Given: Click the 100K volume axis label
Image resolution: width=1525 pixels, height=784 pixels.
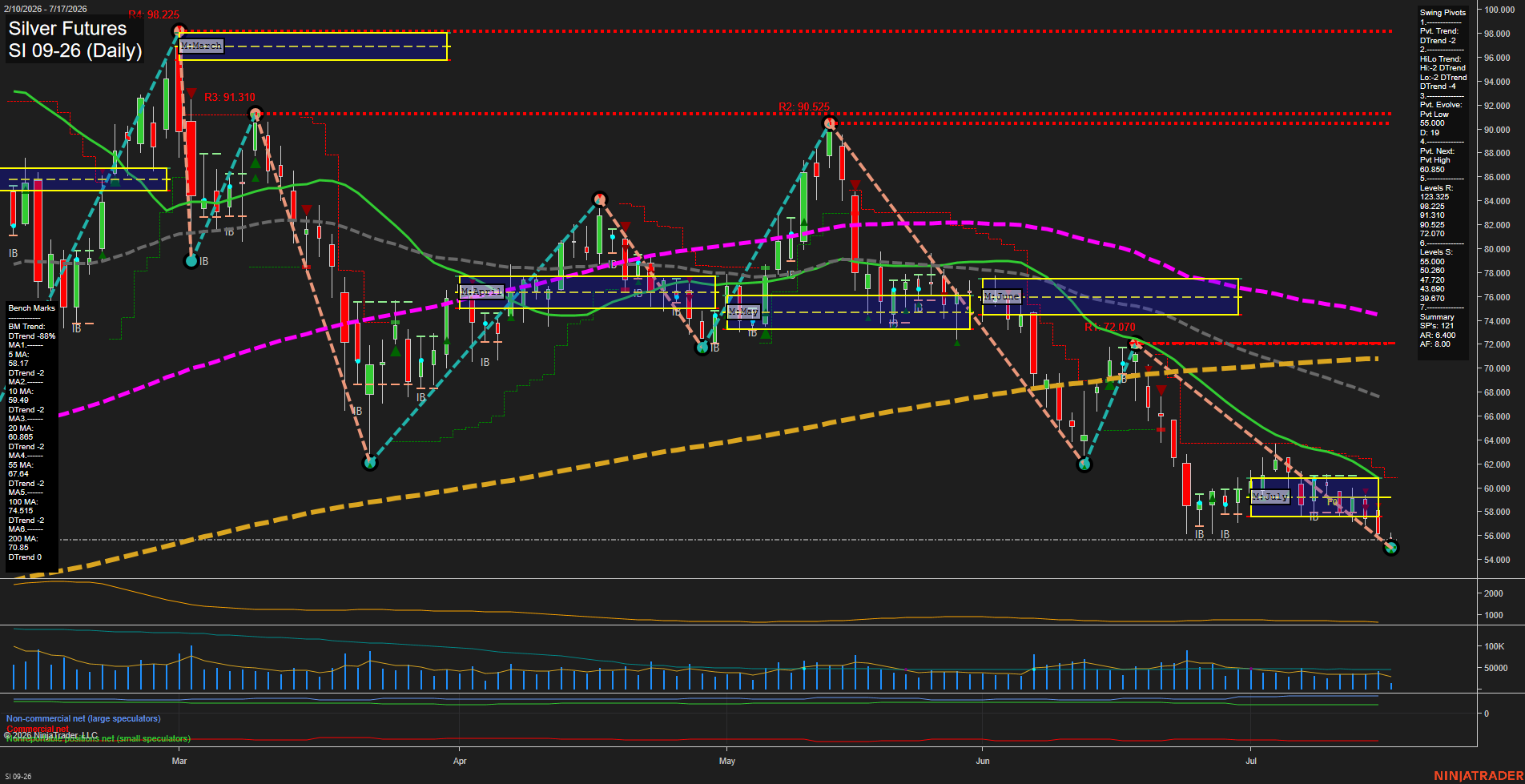Looking at the screenshot, I should tap(1495, 646).
